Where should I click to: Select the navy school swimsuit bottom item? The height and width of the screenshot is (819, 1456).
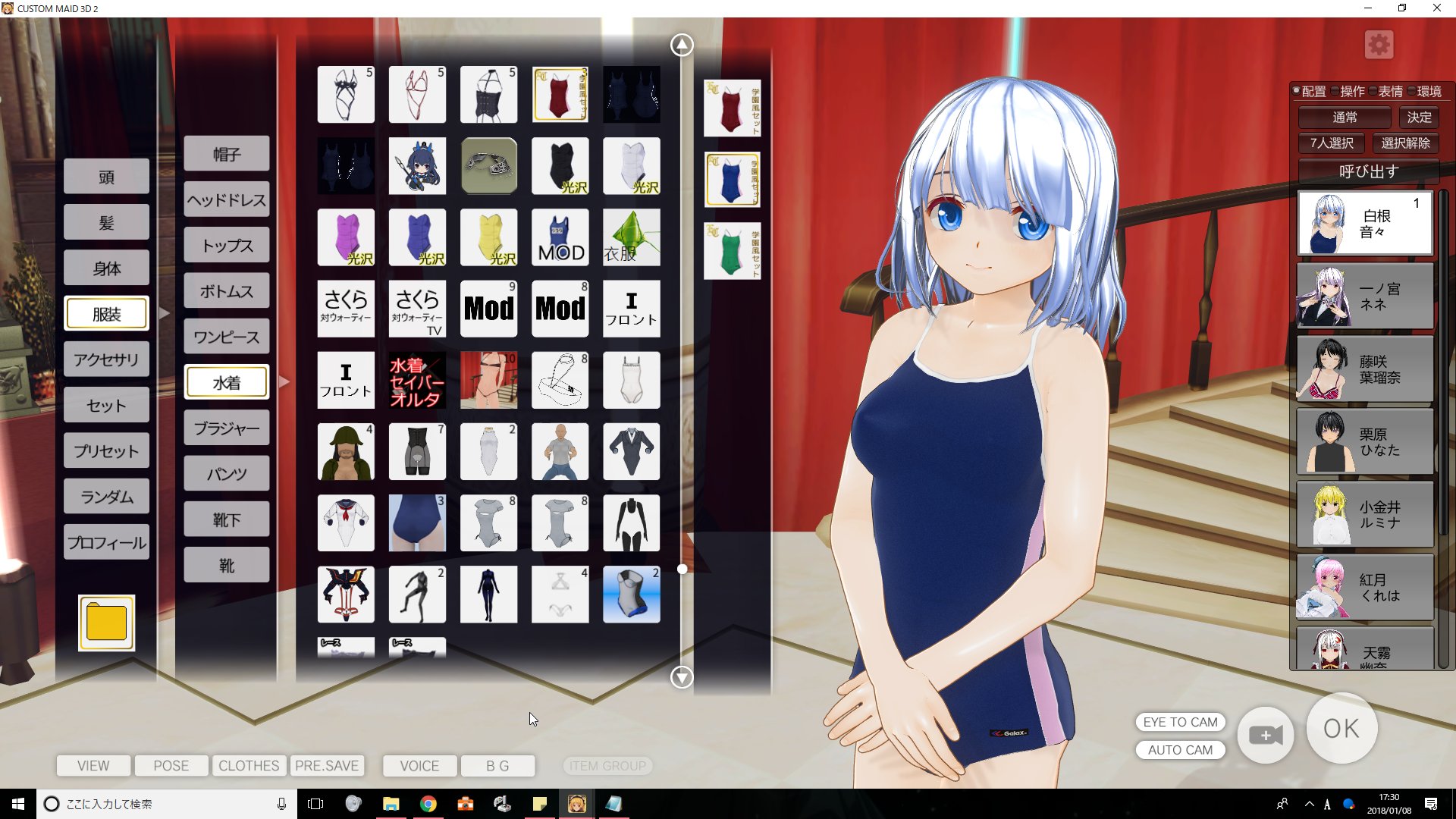417,522
